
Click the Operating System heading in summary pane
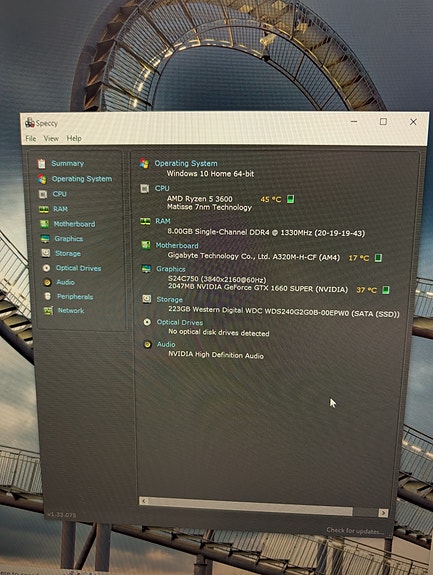pos(186,164)
